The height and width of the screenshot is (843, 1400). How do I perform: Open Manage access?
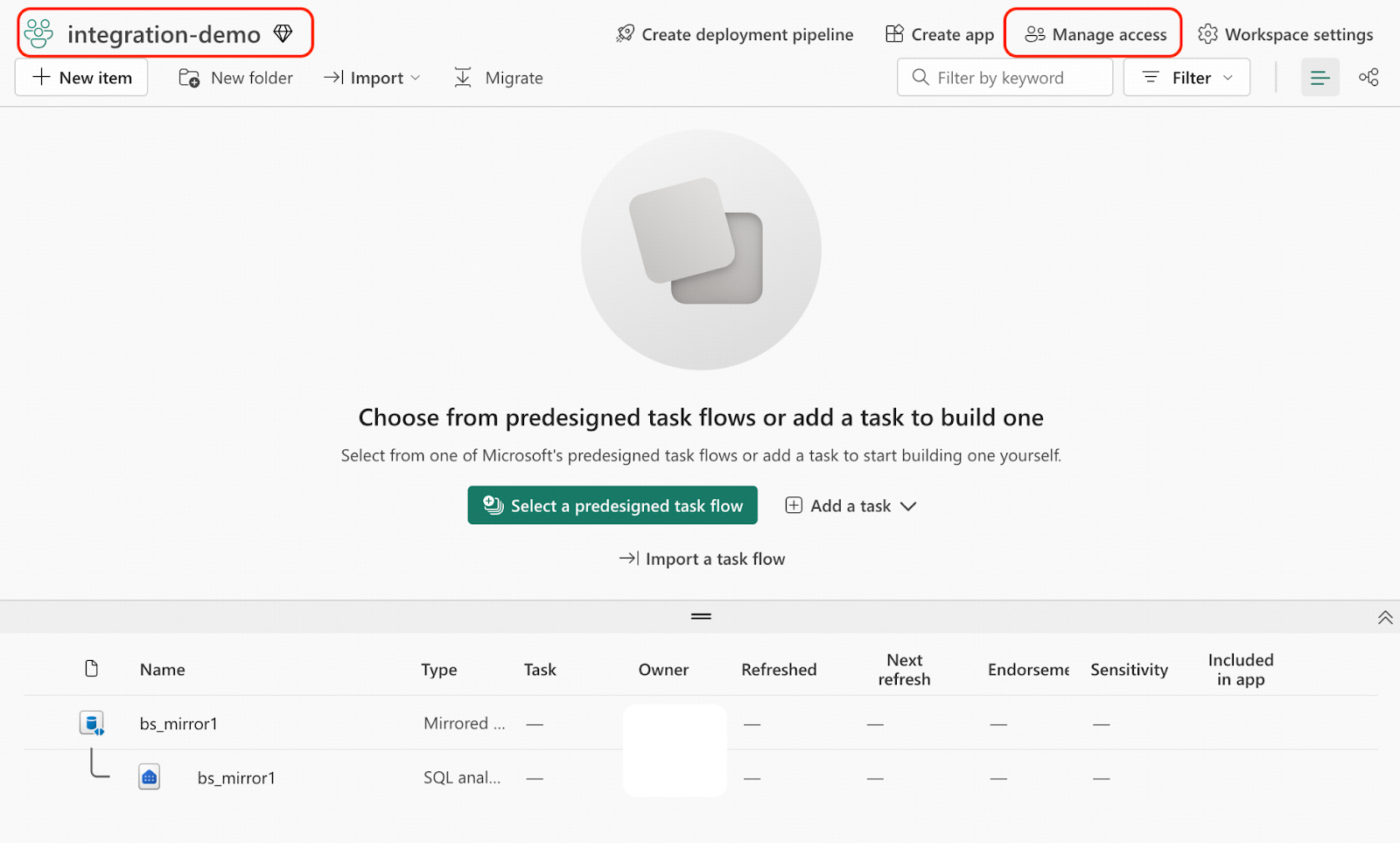coord(1094,34)
